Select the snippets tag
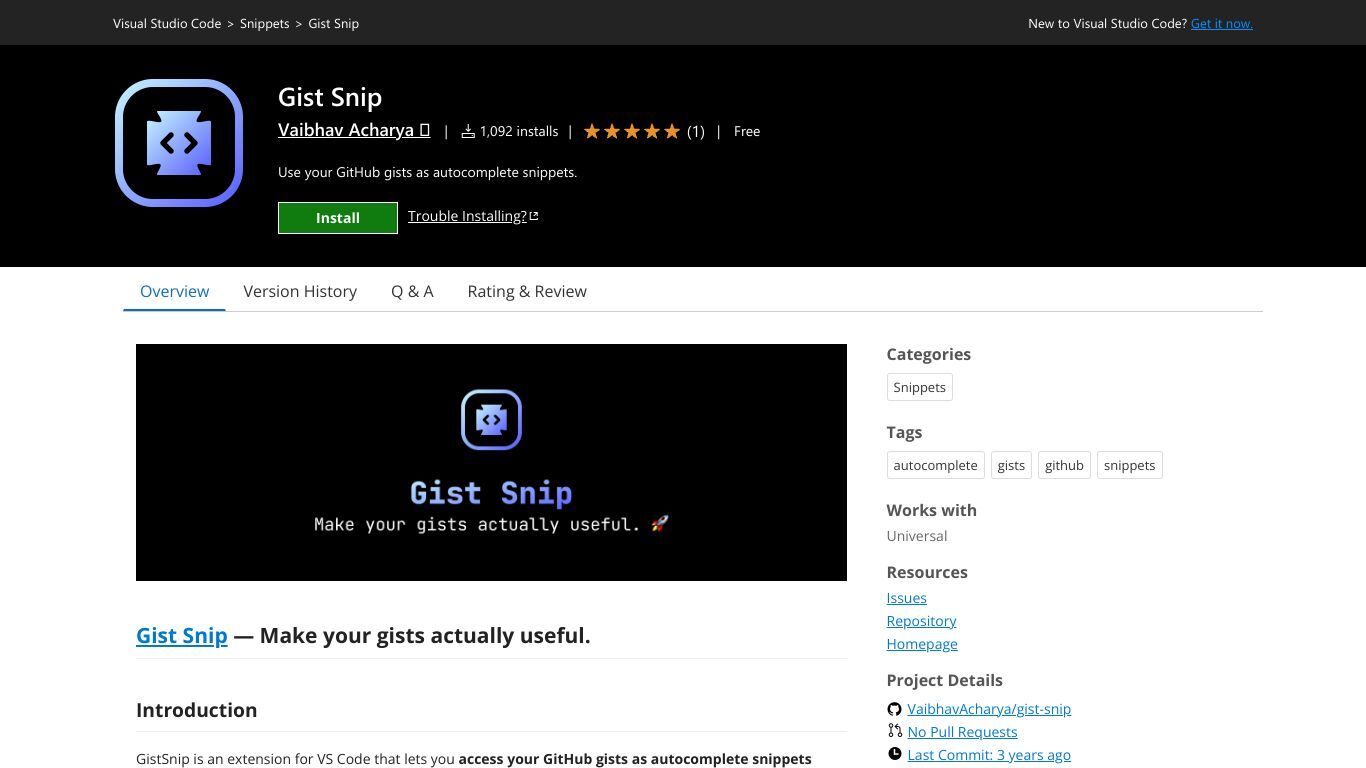This screenshot has height=768, width=1366. [1129, 465]
